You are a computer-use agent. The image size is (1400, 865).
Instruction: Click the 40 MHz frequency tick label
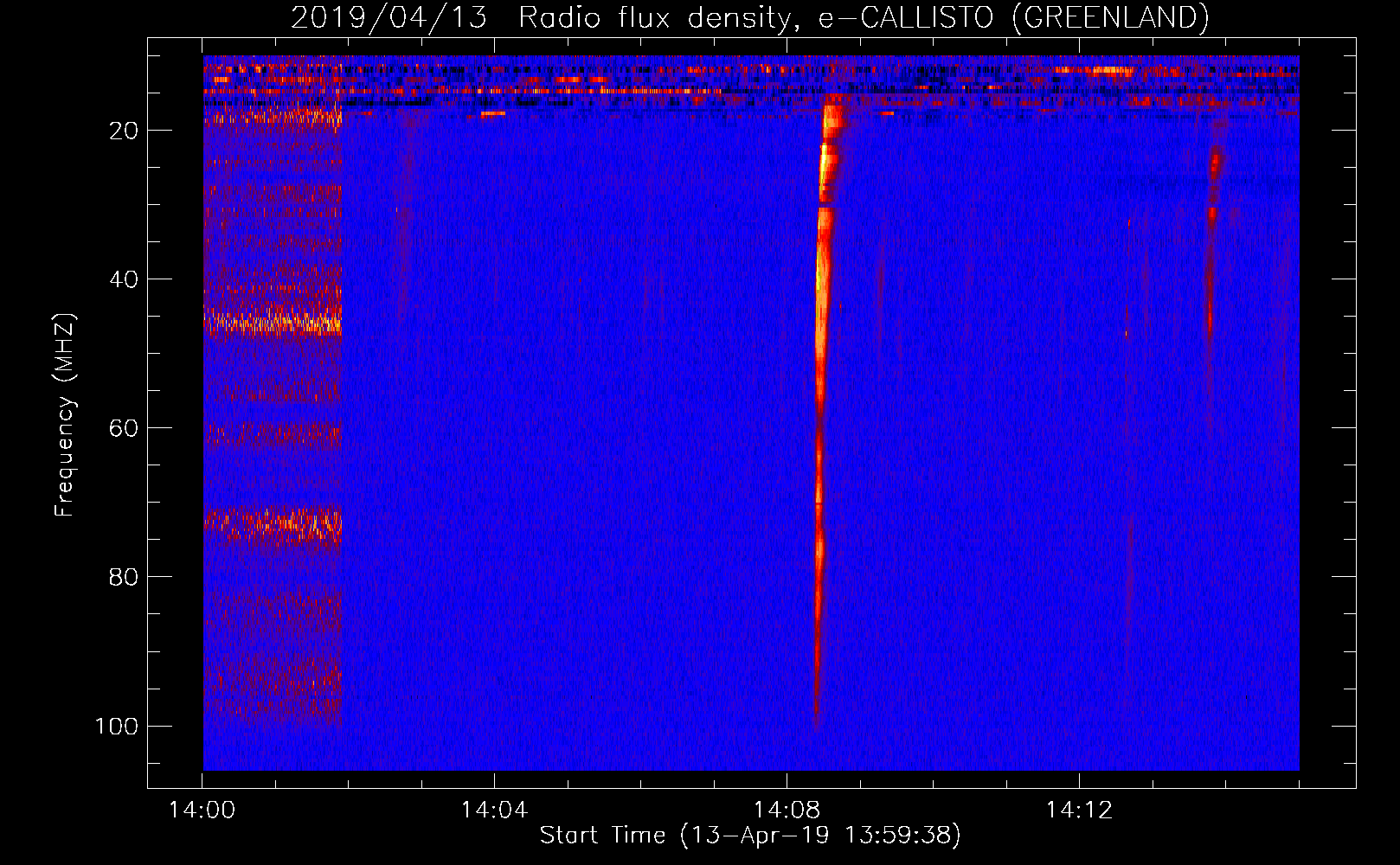tap(124, 279)
